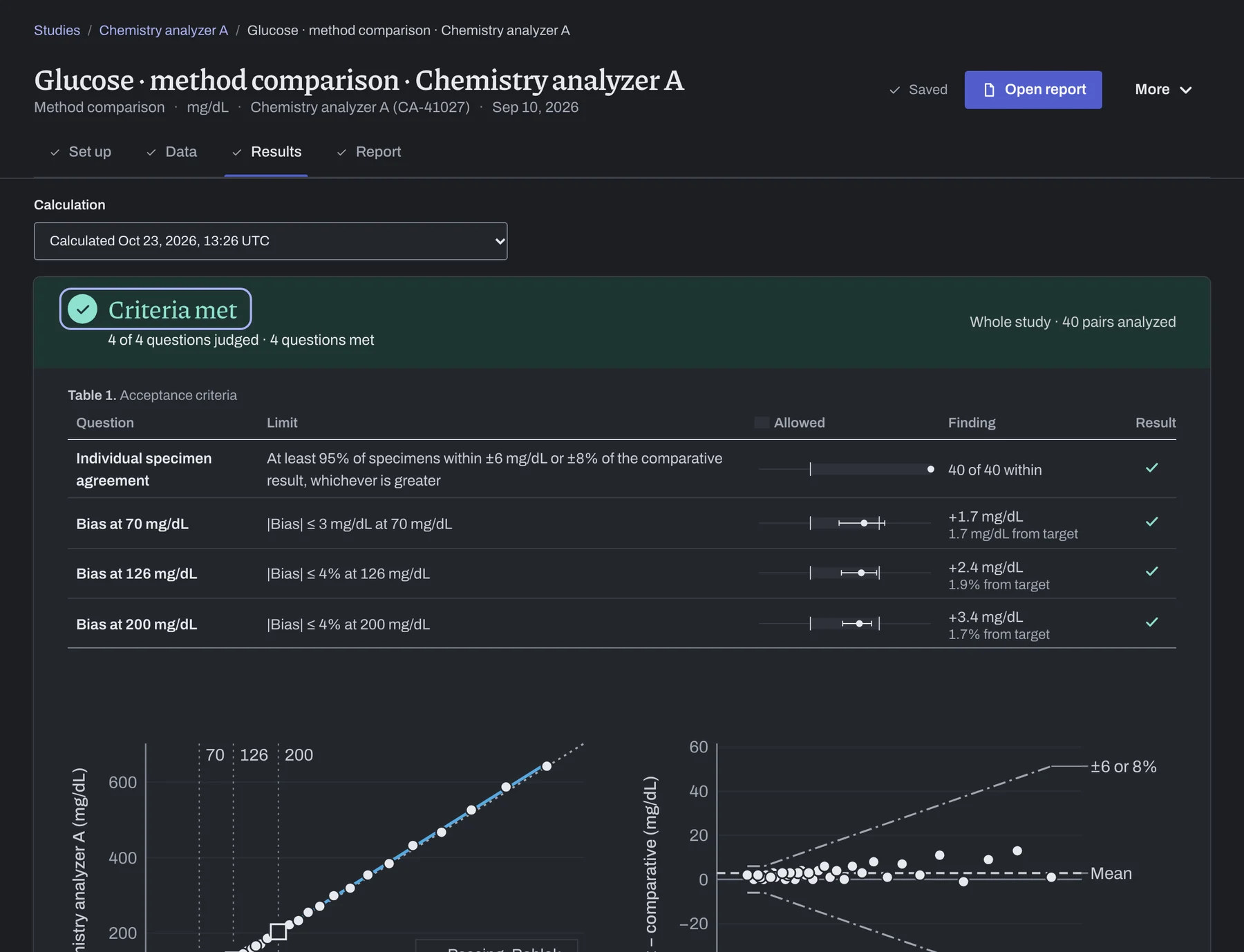The width and height of the screenshot is (1244, 952).
Task: Click Bias at 200 mg/dL result checkmark
Action: point(1152,622)
